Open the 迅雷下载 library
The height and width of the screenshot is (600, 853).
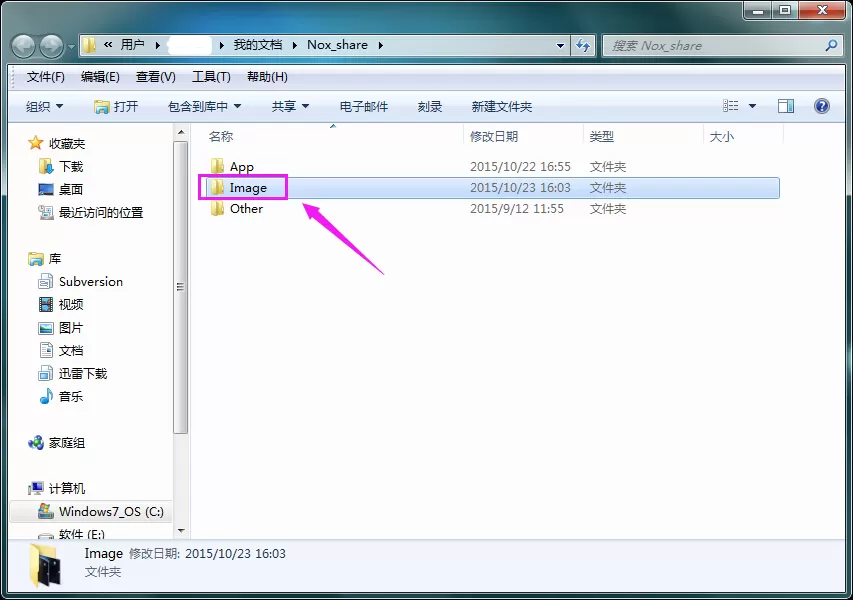(x=73, y=373)
